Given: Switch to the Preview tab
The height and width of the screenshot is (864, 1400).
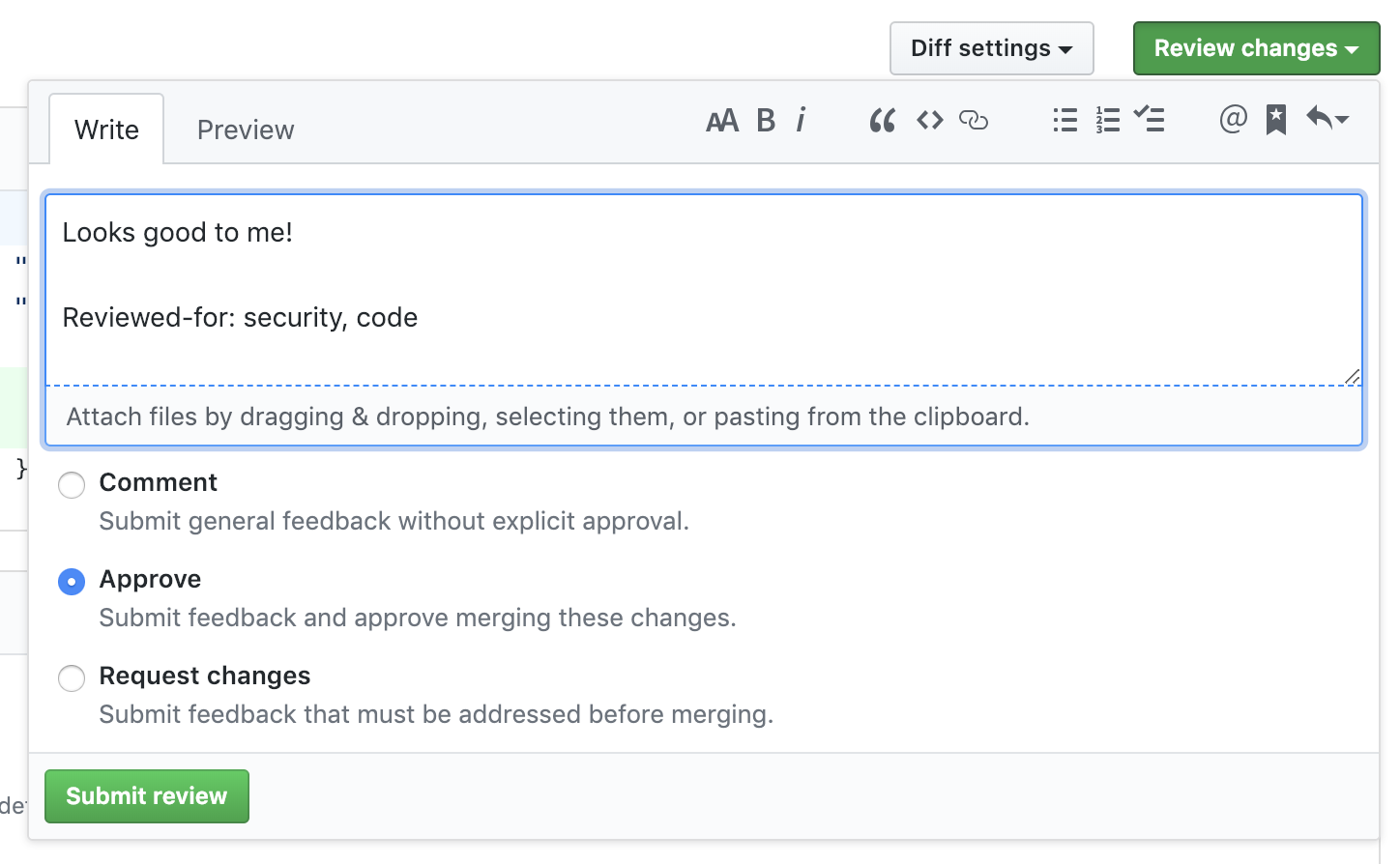Looking at the screenshot, I should 246,130.
